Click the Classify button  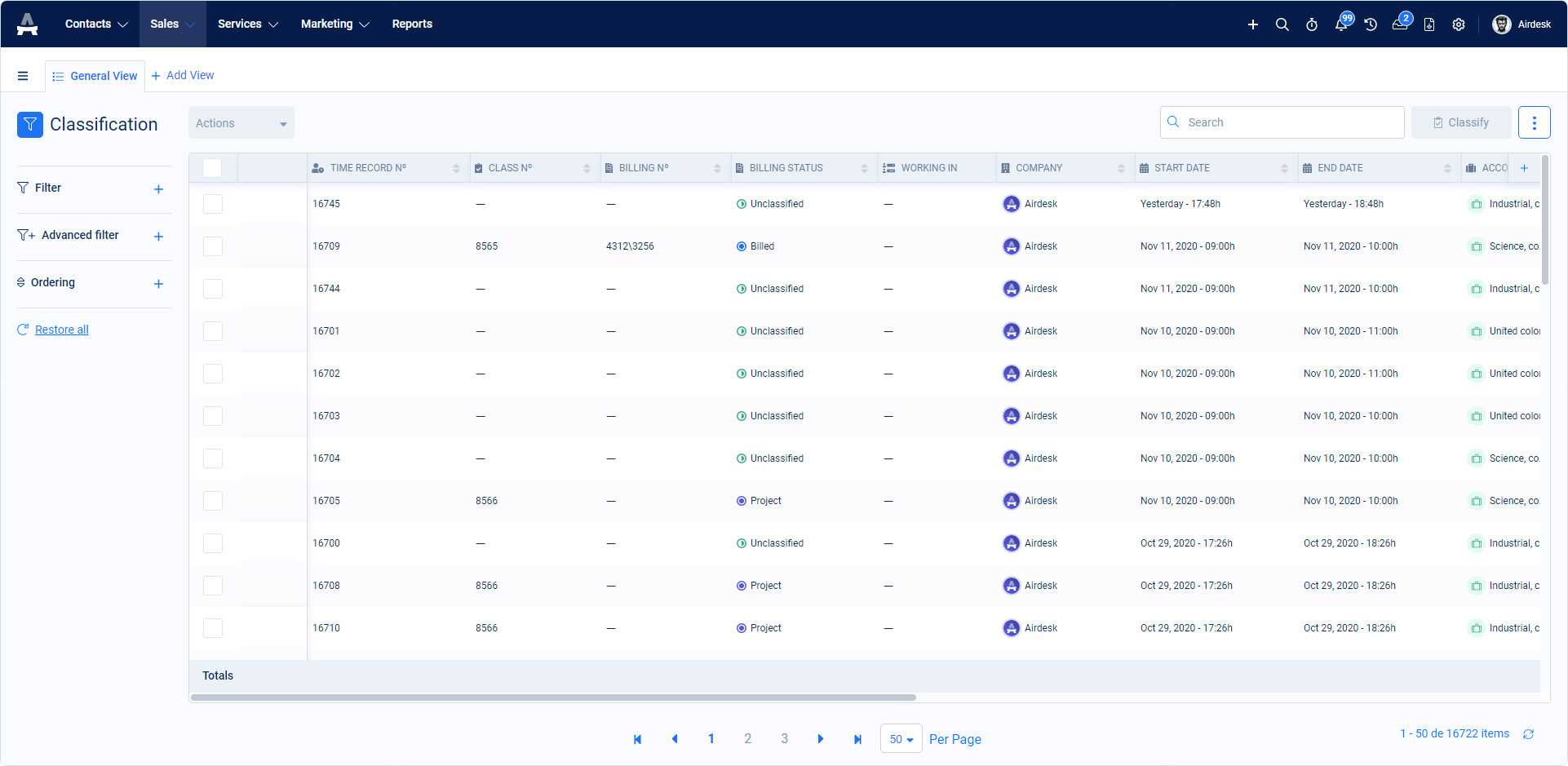pos(1461,122)
